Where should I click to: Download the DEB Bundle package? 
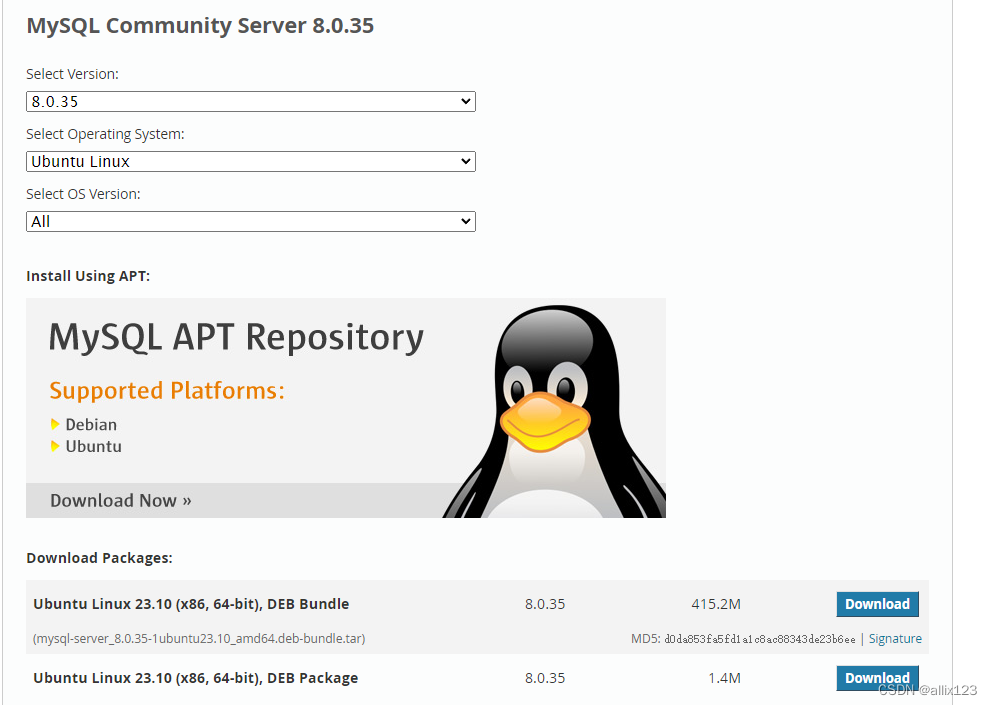coord(877,604)
